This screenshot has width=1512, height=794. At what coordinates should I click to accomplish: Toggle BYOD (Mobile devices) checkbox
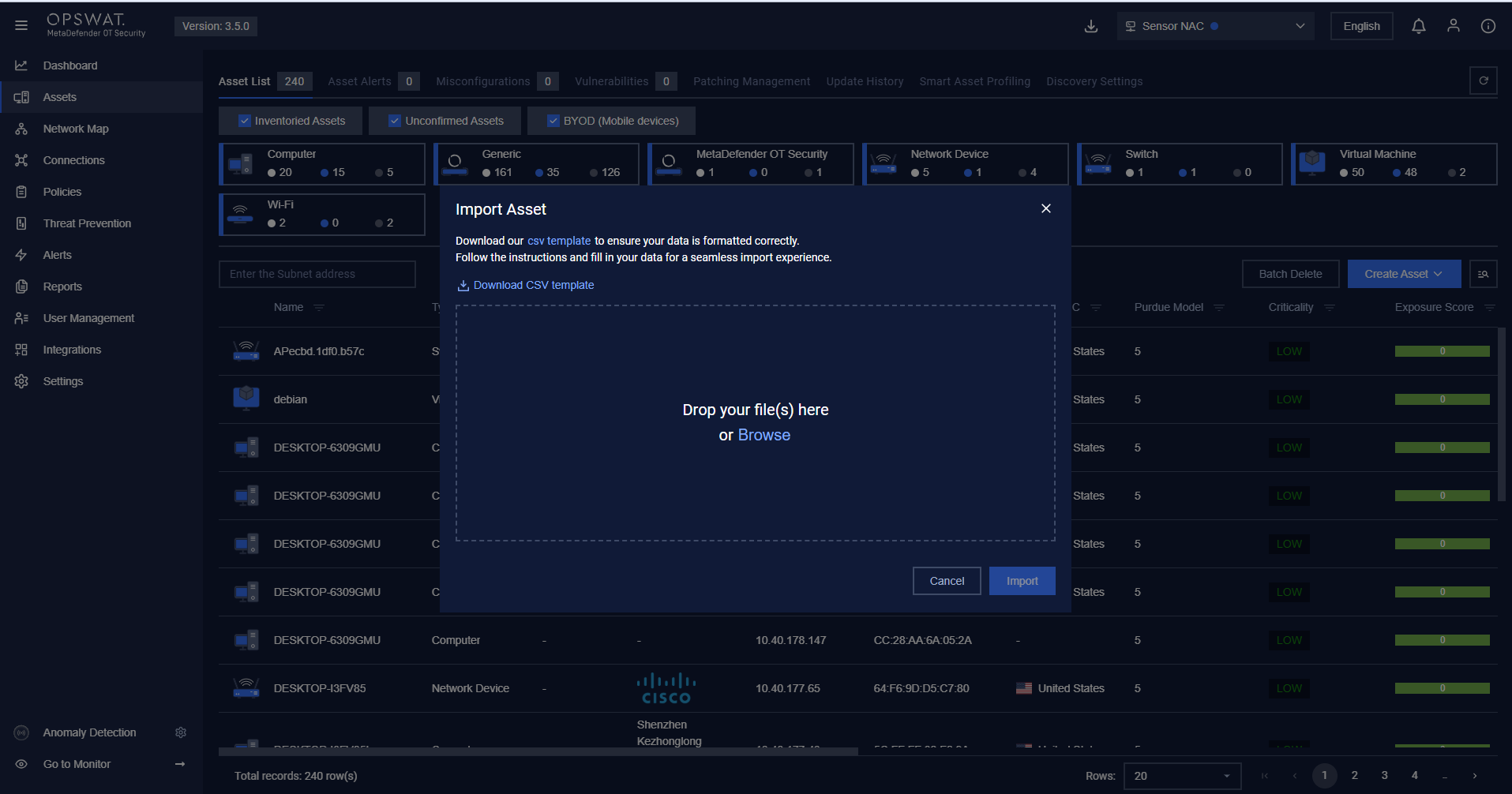(553, 121)
